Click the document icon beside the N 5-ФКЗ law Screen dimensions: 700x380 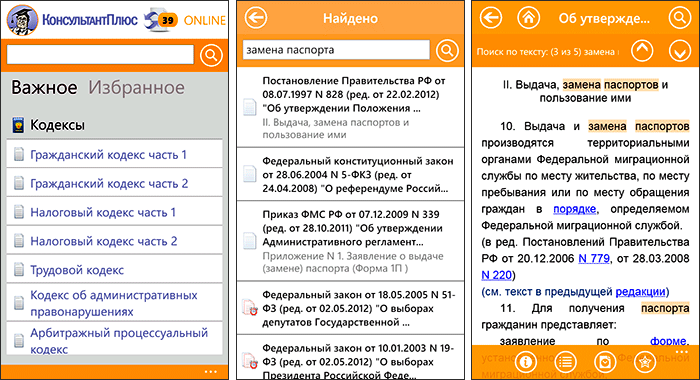(250, 174)
